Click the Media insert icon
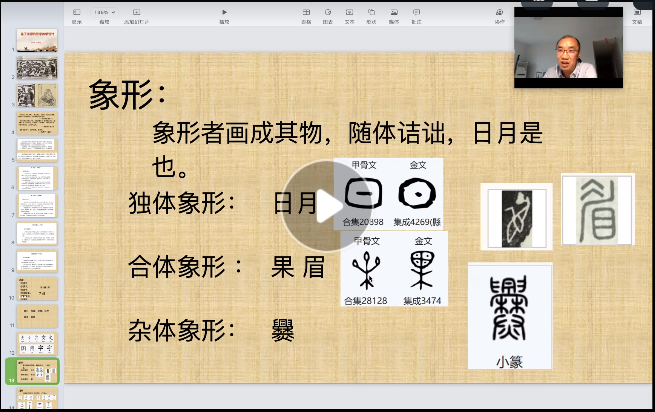The height and width of the screenshot is (412, 655). tap(394, 14)
